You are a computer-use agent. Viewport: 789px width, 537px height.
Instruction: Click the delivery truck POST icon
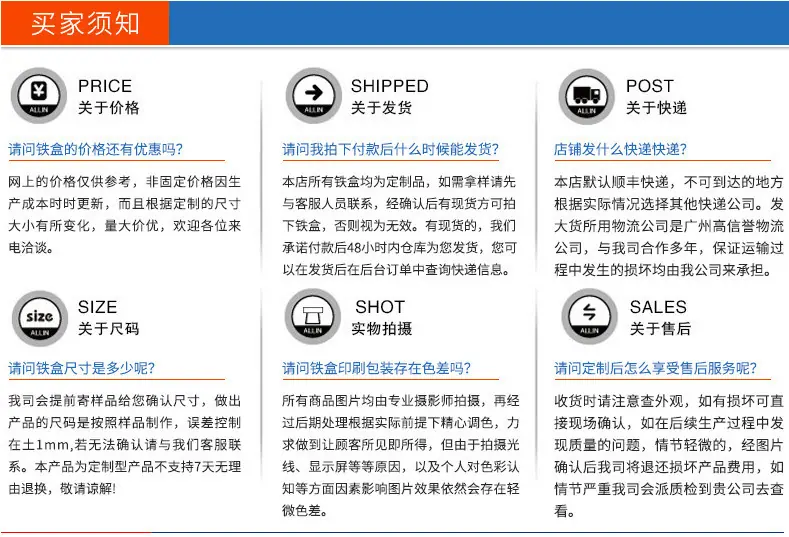(587, 96)
